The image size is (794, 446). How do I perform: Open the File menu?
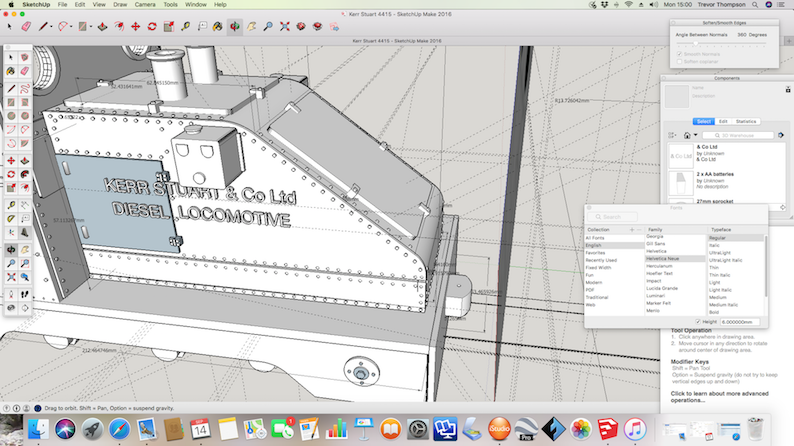[62, 5]
